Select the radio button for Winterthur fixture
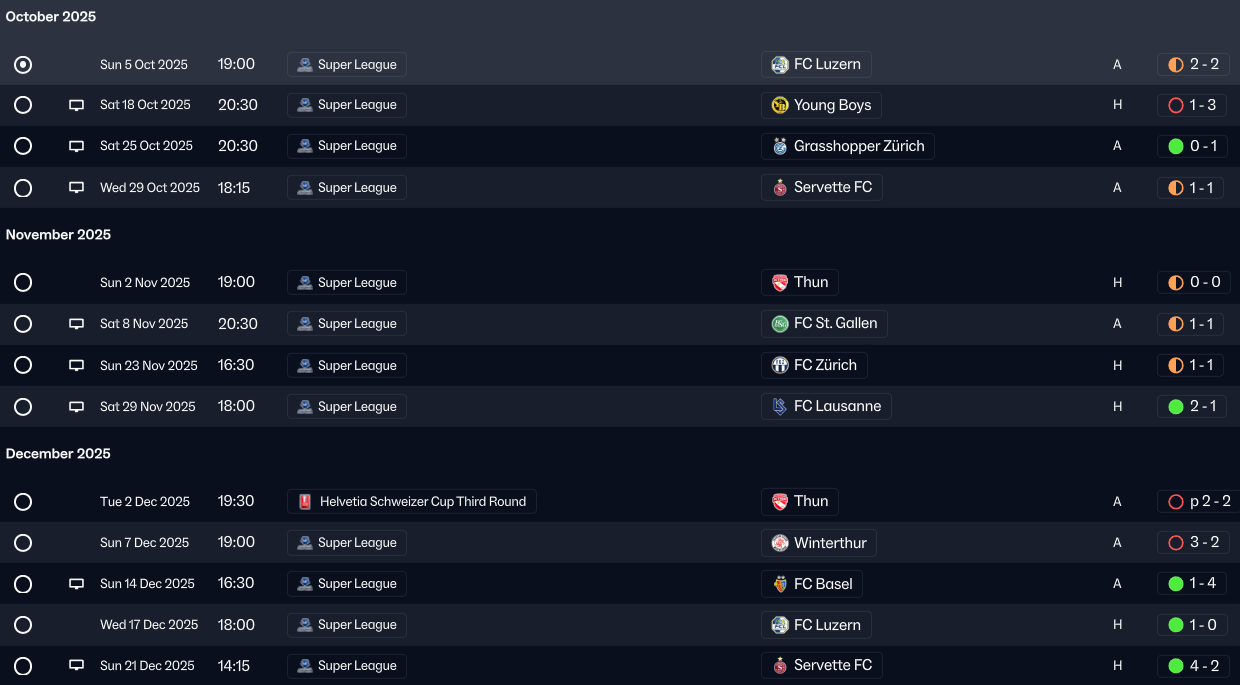This screenshot has height=685, width=1240. (x=23, y=543)
